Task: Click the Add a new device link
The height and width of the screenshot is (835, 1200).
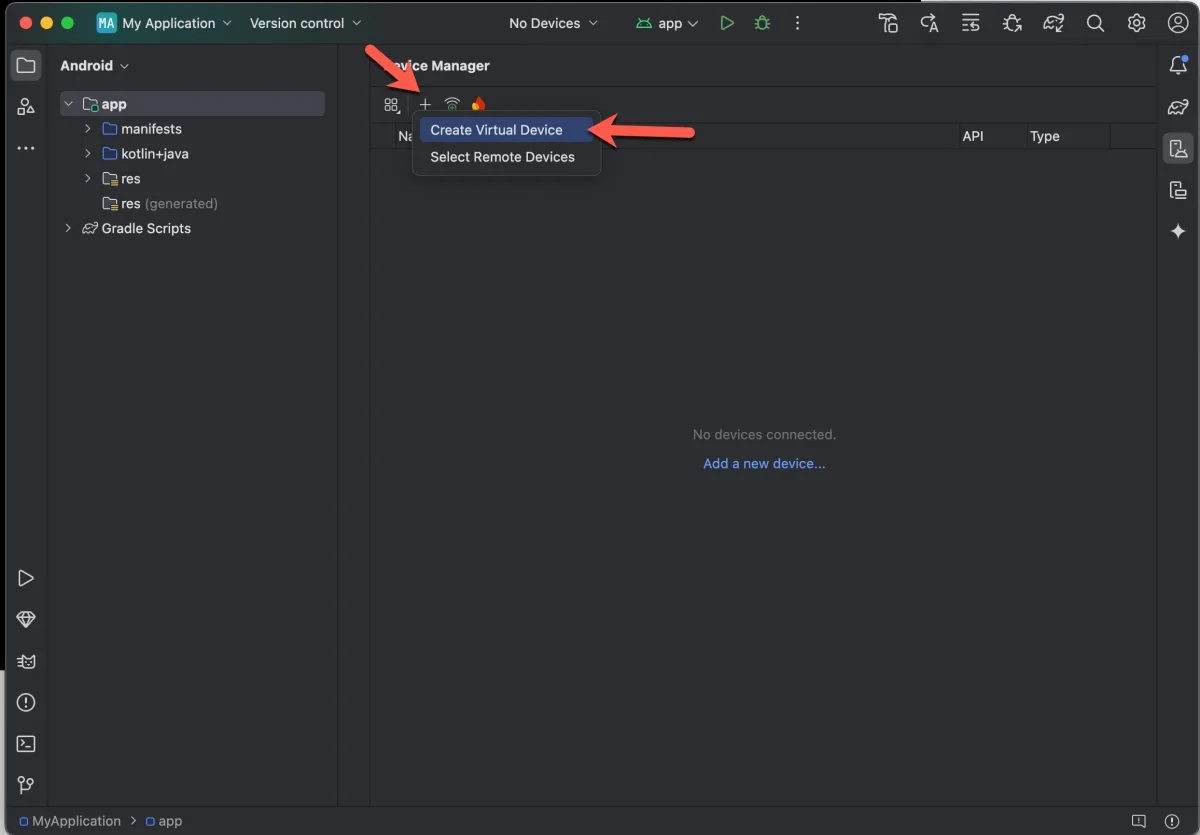Action: [764, 463]
